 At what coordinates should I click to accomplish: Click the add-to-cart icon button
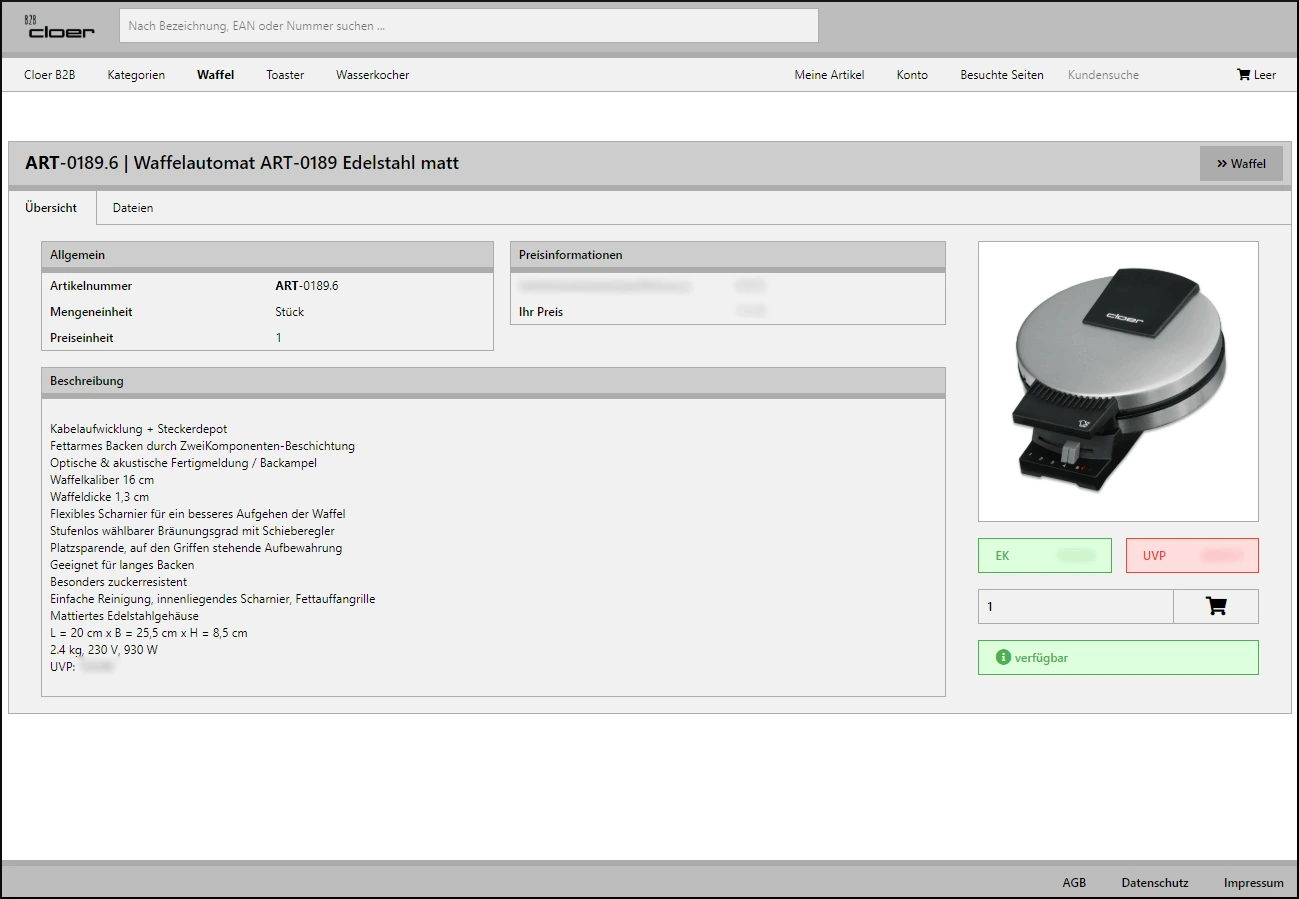1215,606
